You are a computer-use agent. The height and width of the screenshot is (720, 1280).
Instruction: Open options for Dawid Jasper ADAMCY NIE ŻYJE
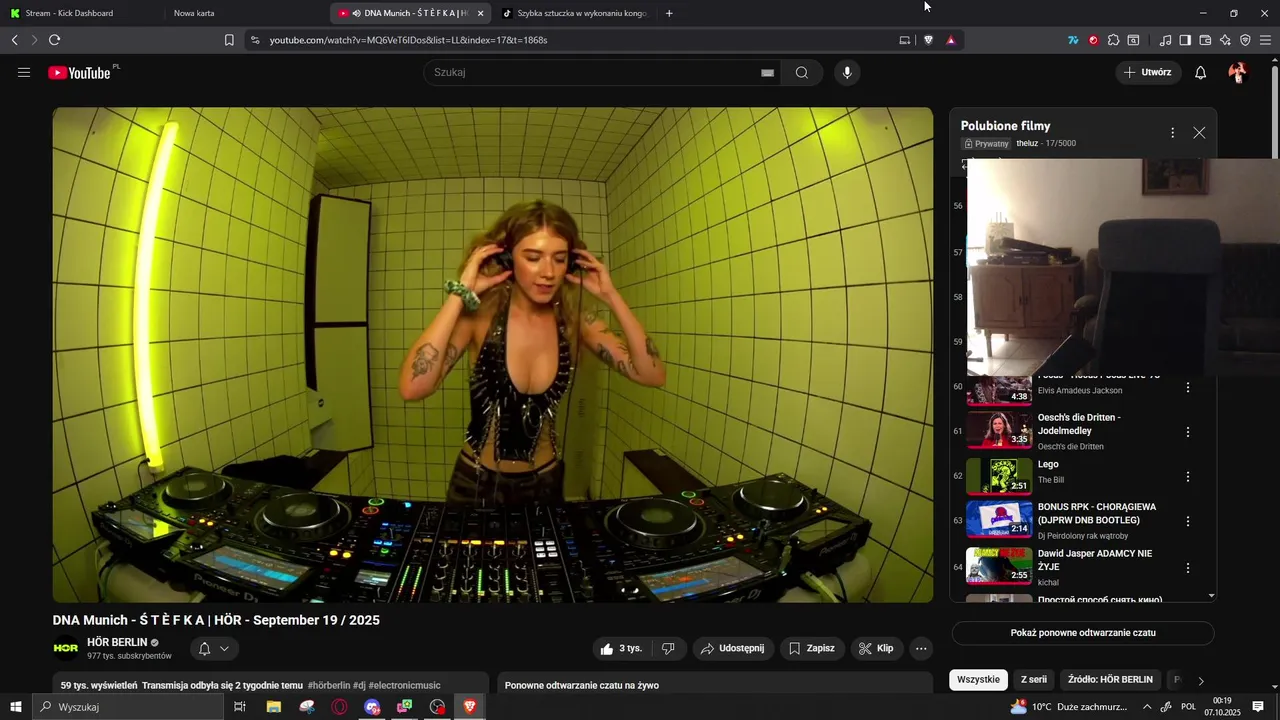[x=1188, y=567]
